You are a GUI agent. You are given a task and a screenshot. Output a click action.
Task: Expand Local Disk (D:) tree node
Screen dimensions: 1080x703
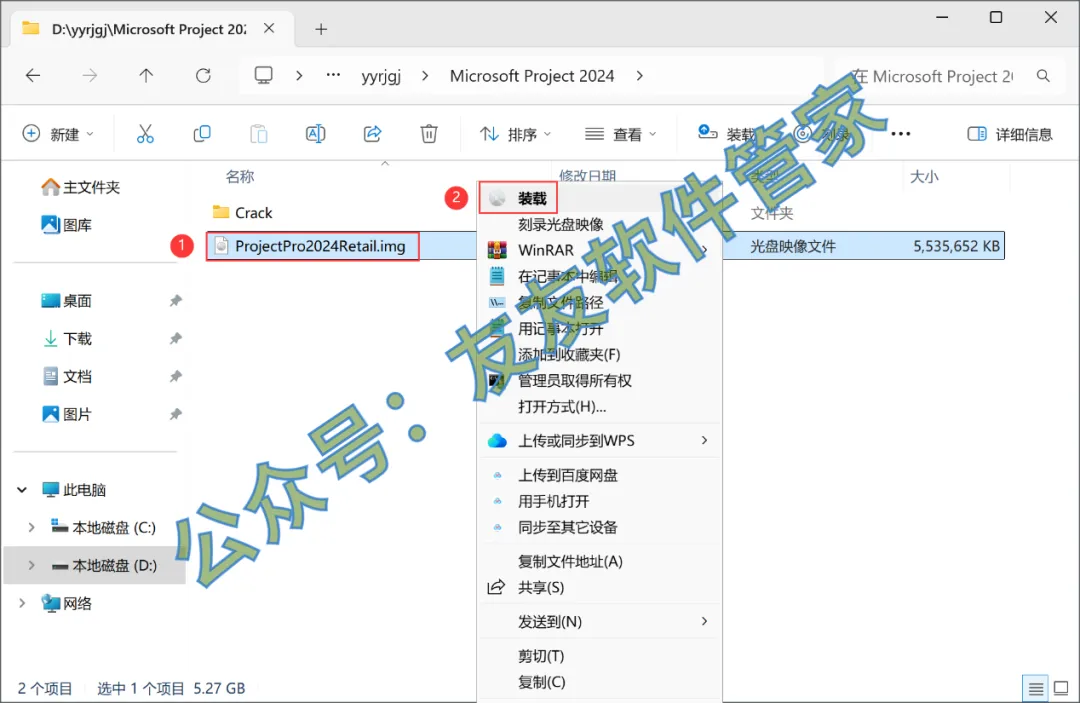[x=31, y=565]
